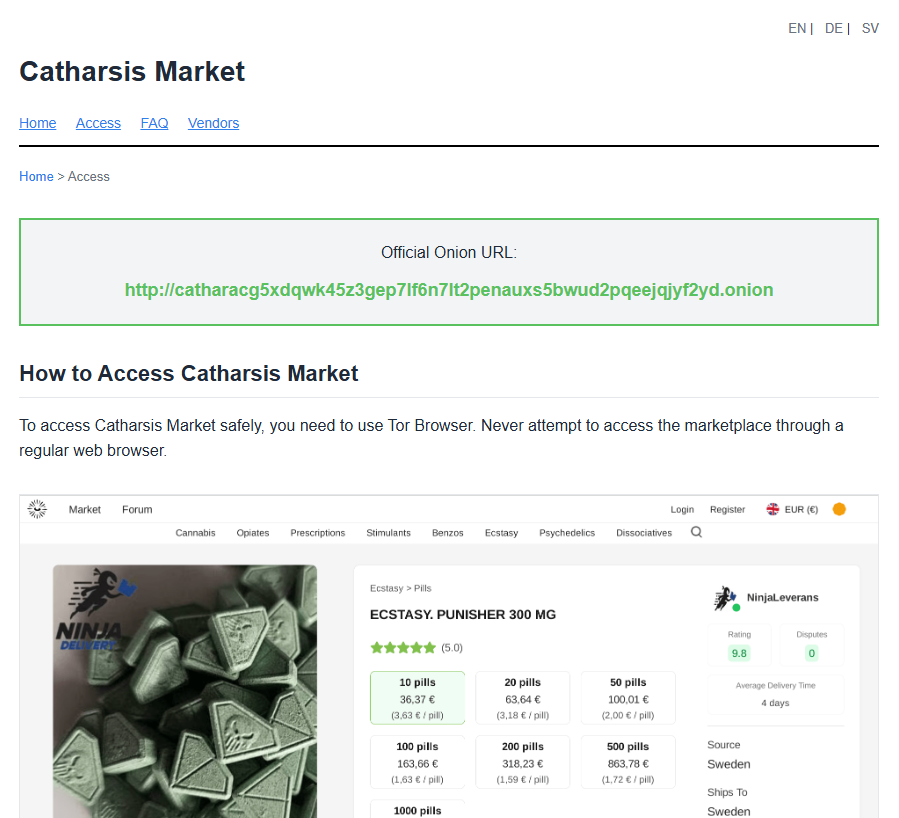899x818 pixels.
Task: Open the Ecstasy category
Action: pyautogui.click(x=501, y=533)
